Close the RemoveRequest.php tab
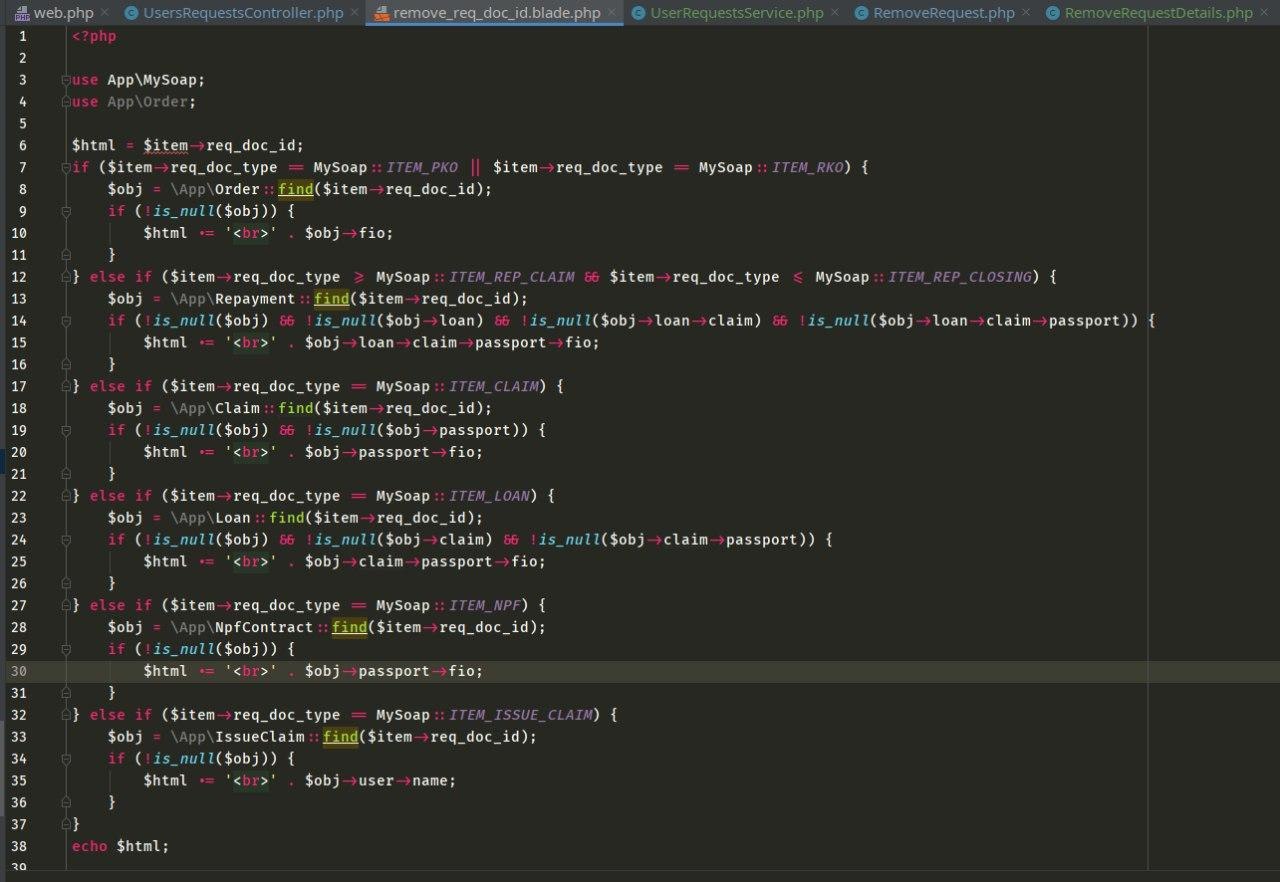 click(1024, 13)
